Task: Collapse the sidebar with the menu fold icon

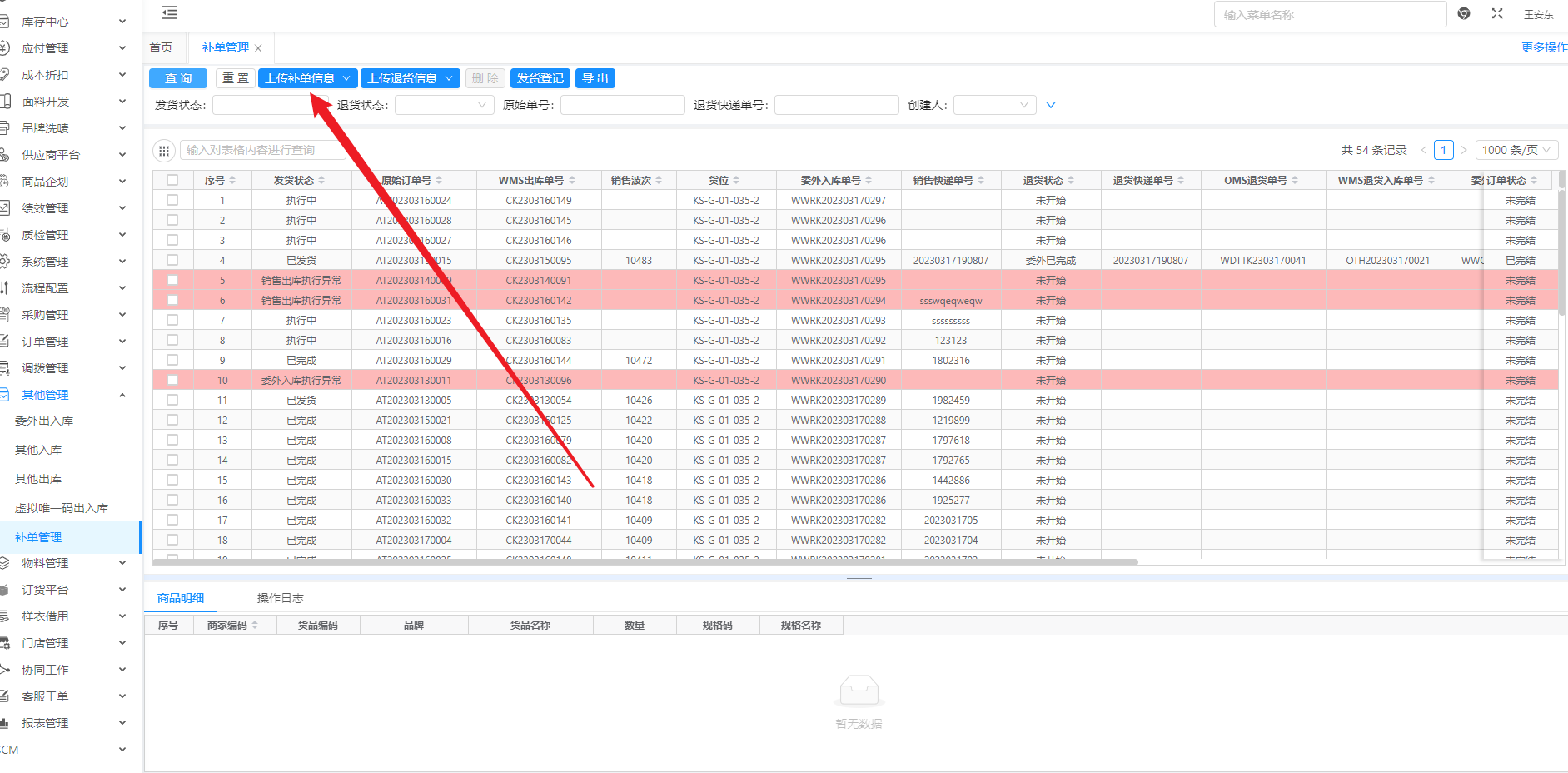Action: (169, 12)
